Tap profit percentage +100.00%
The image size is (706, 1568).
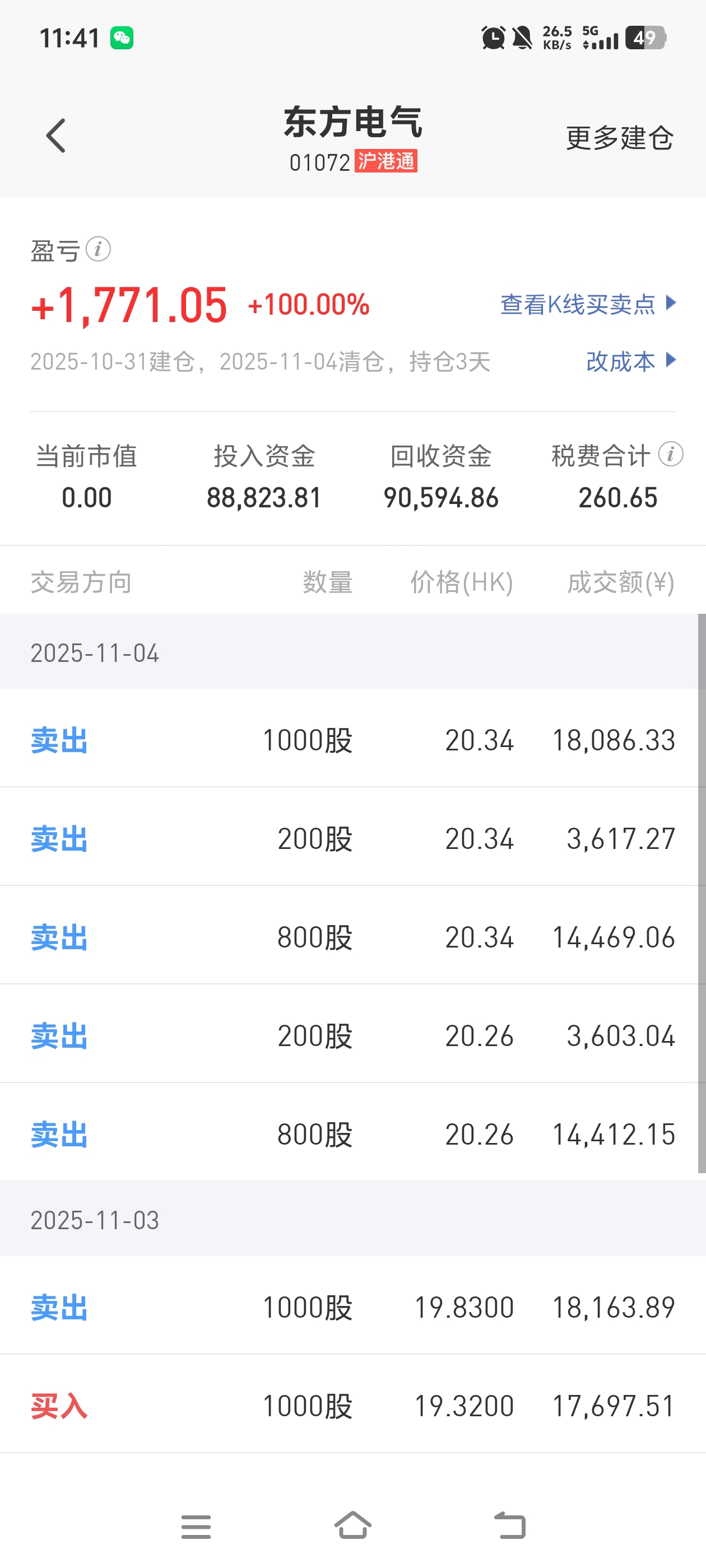pos(309,304)
